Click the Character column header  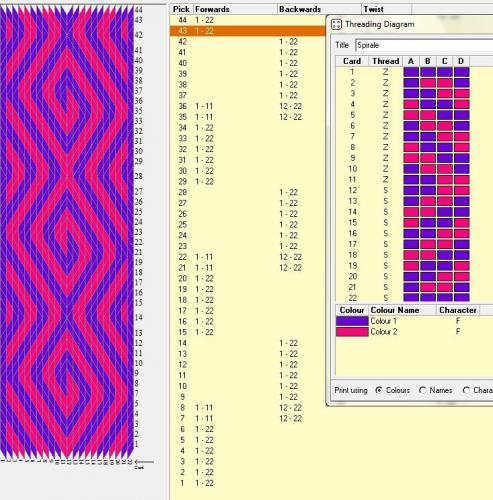[x=458, y=310]
